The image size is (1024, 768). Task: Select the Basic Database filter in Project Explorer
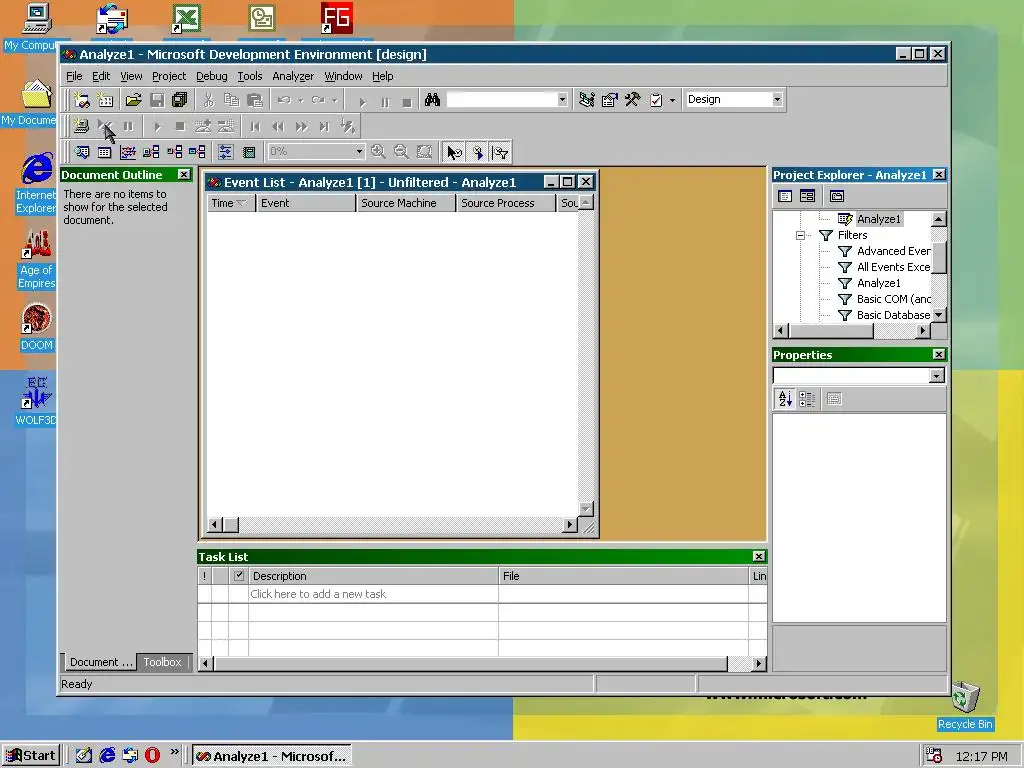click(x=893, y=315)
